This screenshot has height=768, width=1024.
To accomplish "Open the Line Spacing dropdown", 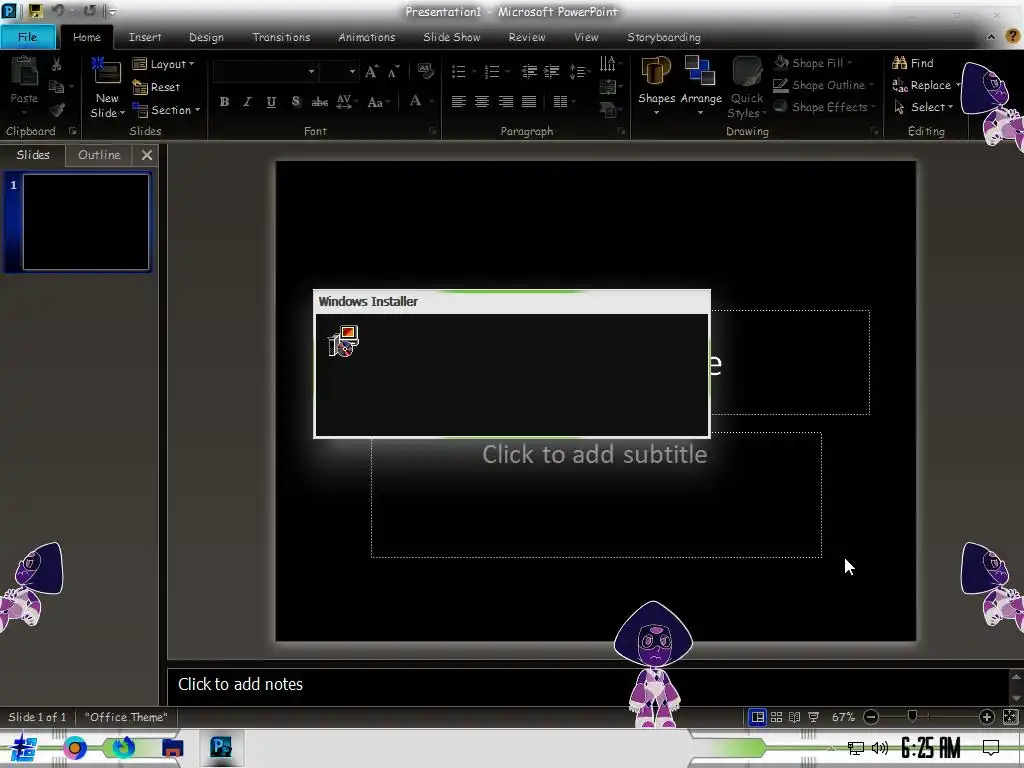I will (x=579, y=71).
